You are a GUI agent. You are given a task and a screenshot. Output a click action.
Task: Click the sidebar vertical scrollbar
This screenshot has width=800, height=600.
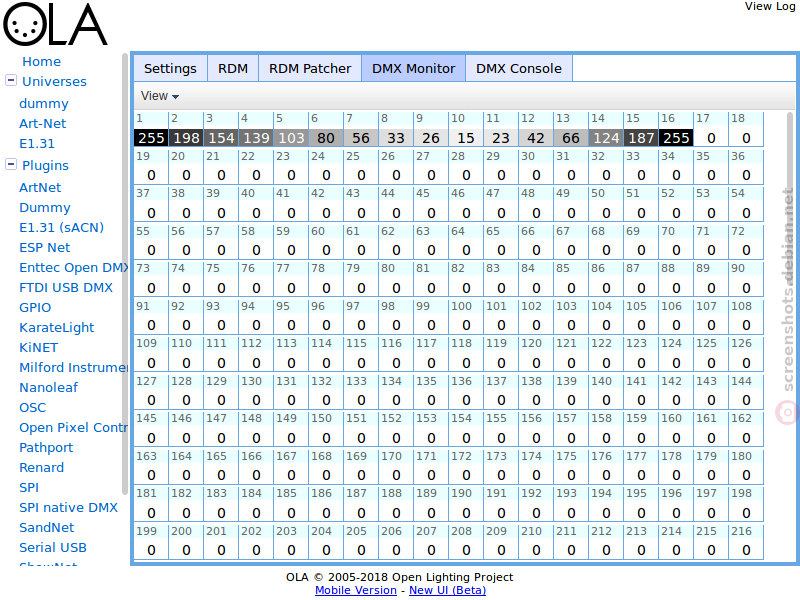[x=124, y=274]
